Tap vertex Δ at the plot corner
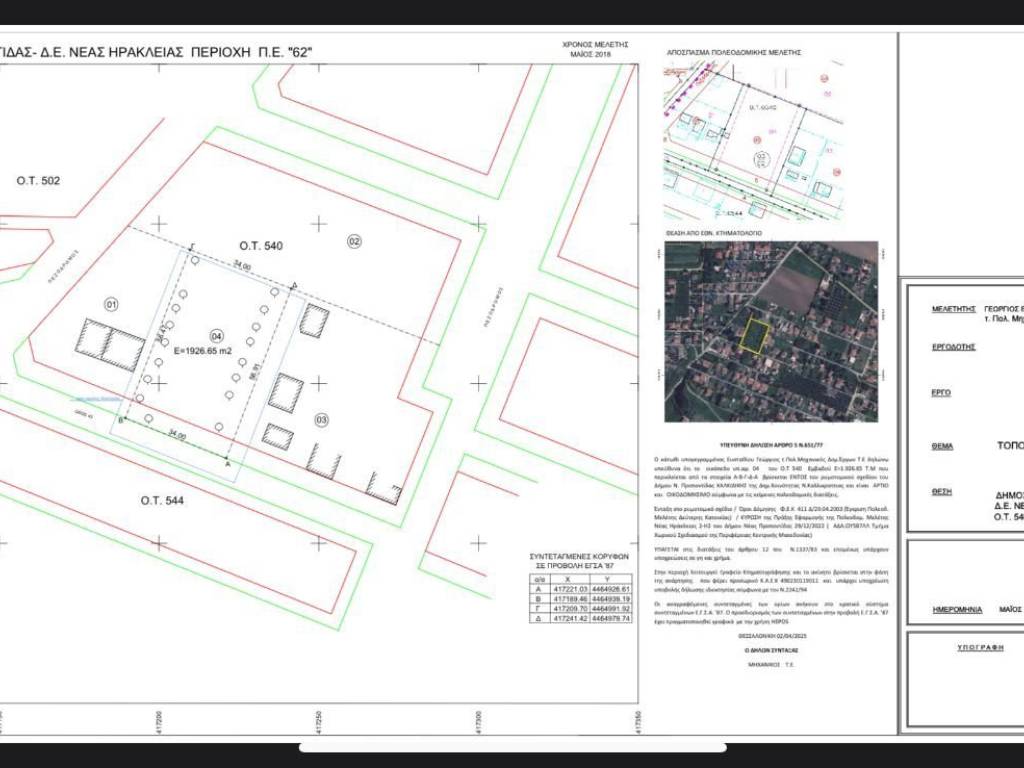This screenshot has width=1024, height=768. pos(293,286)
